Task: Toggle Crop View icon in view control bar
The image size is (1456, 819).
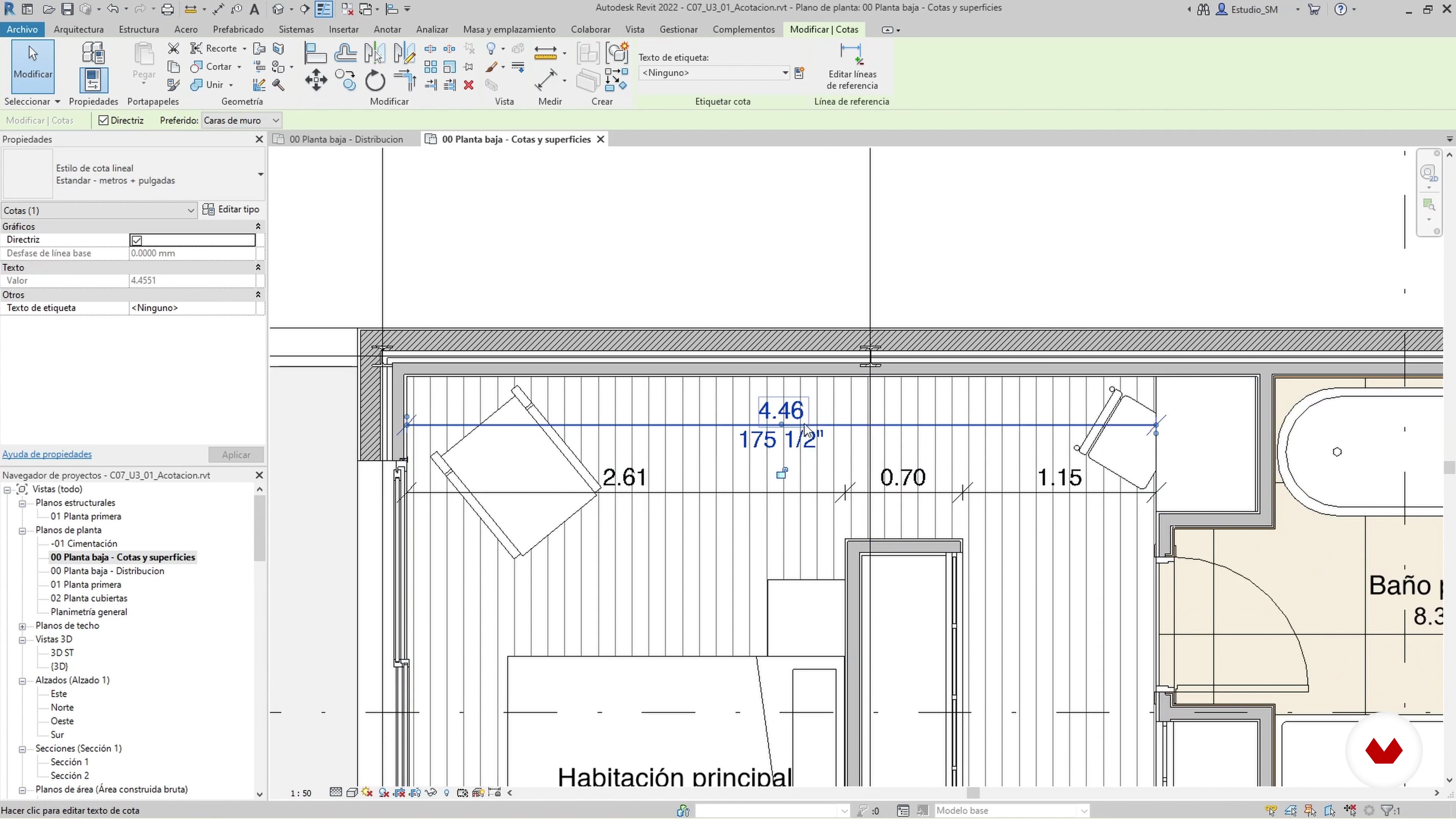Action: click(400, 793)
